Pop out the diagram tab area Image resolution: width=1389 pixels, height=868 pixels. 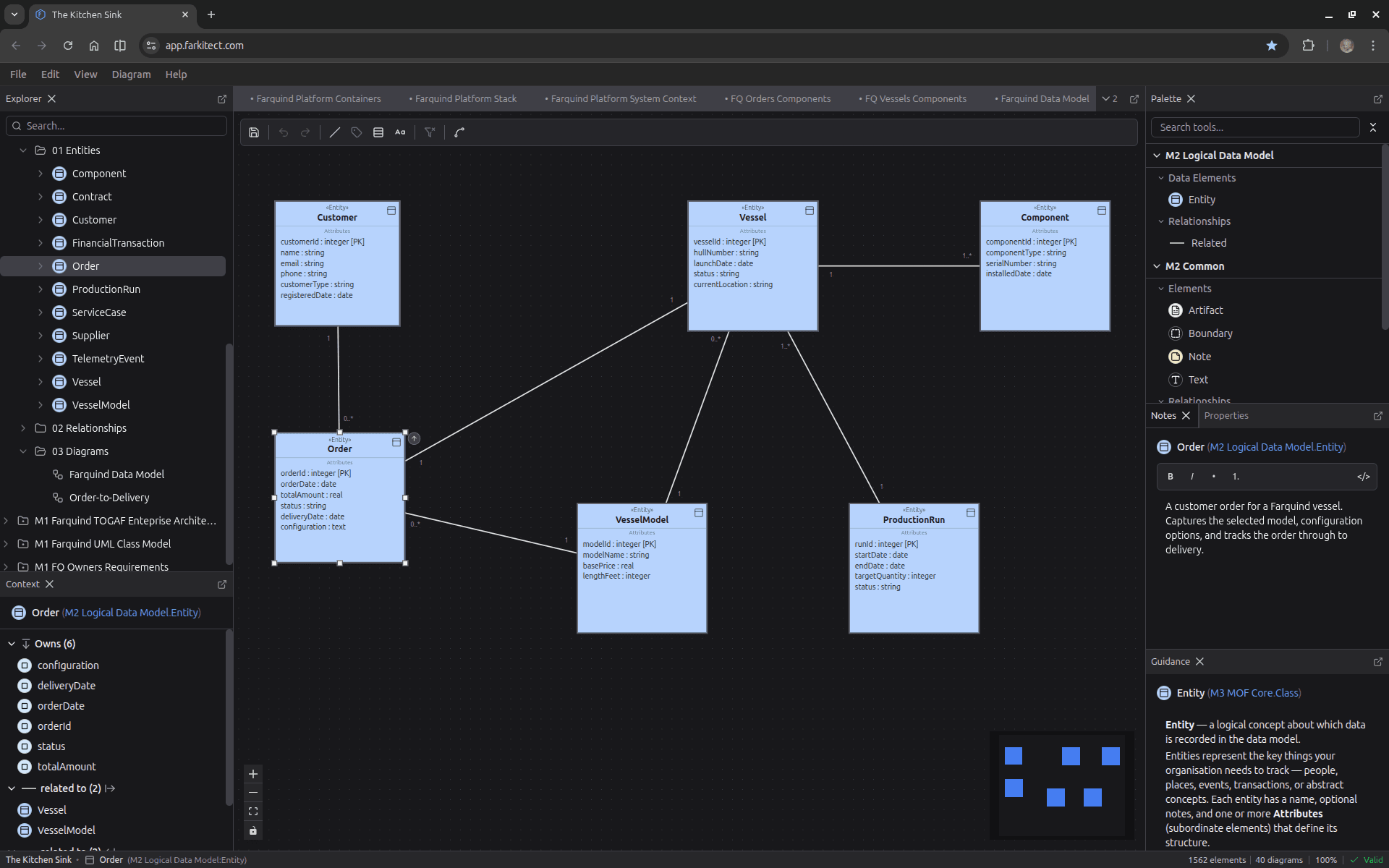tap(1134, 99)
